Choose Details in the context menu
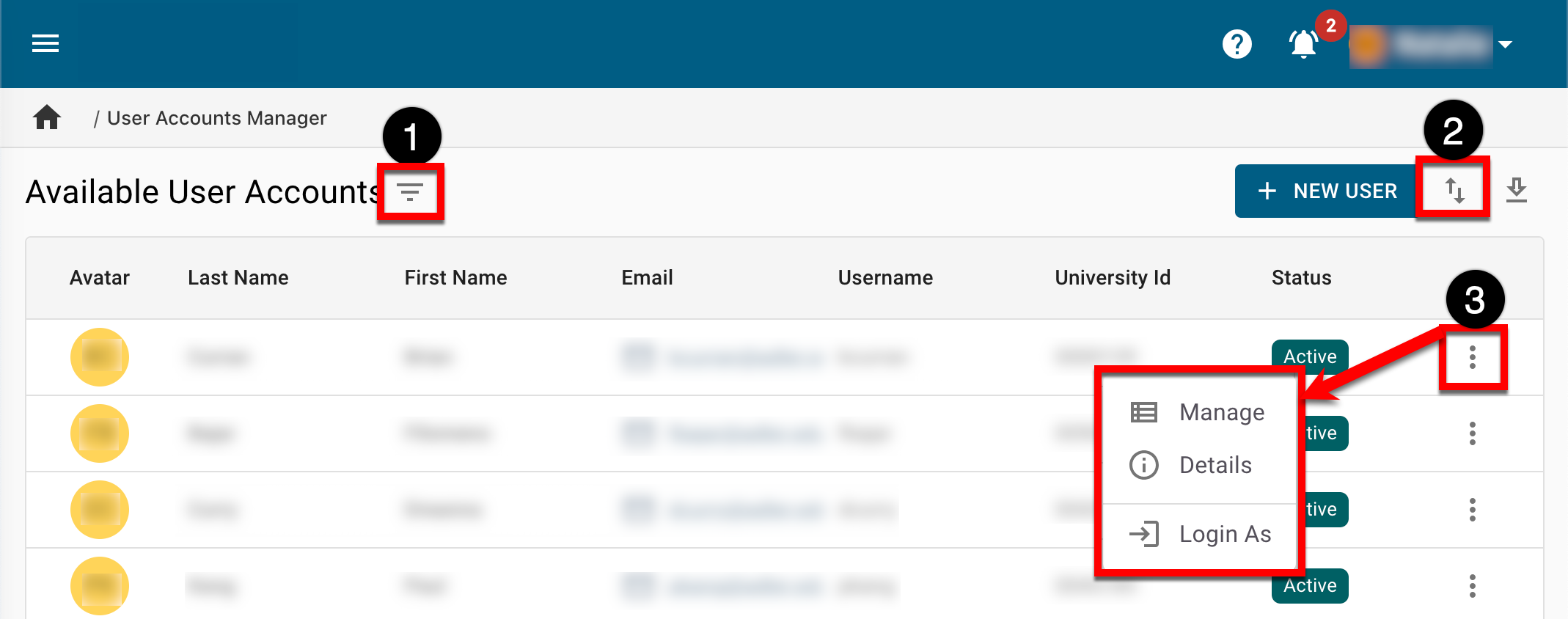Screen dimensions: 1568x619 [x=1215, y=465]
